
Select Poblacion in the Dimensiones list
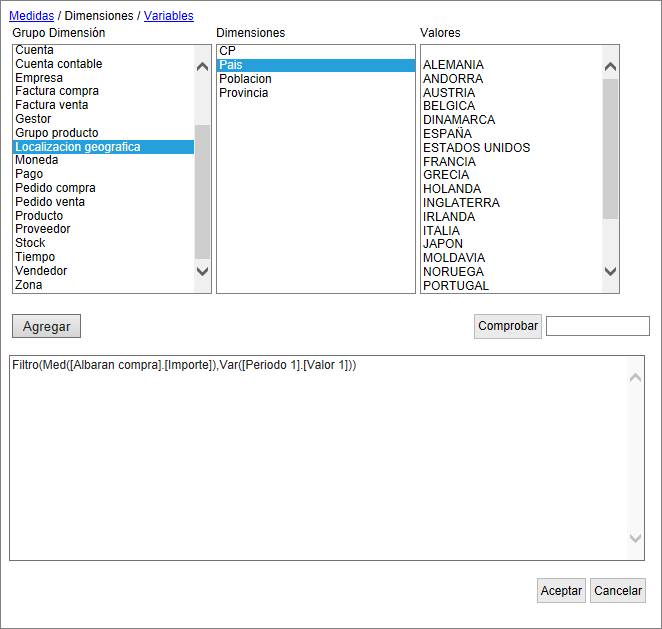(245, 79)
